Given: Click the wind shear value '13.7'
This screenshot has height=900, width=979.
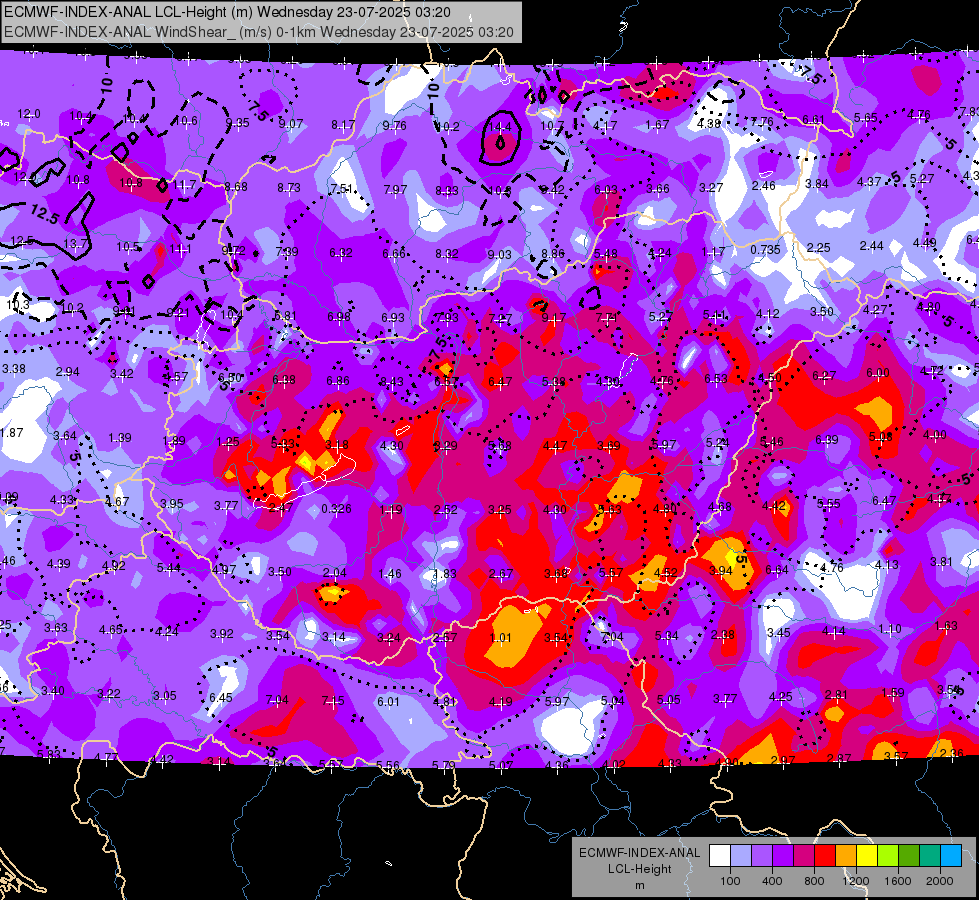Looking at the screenshot, I should pyautogui.click(x=76, y=244).
